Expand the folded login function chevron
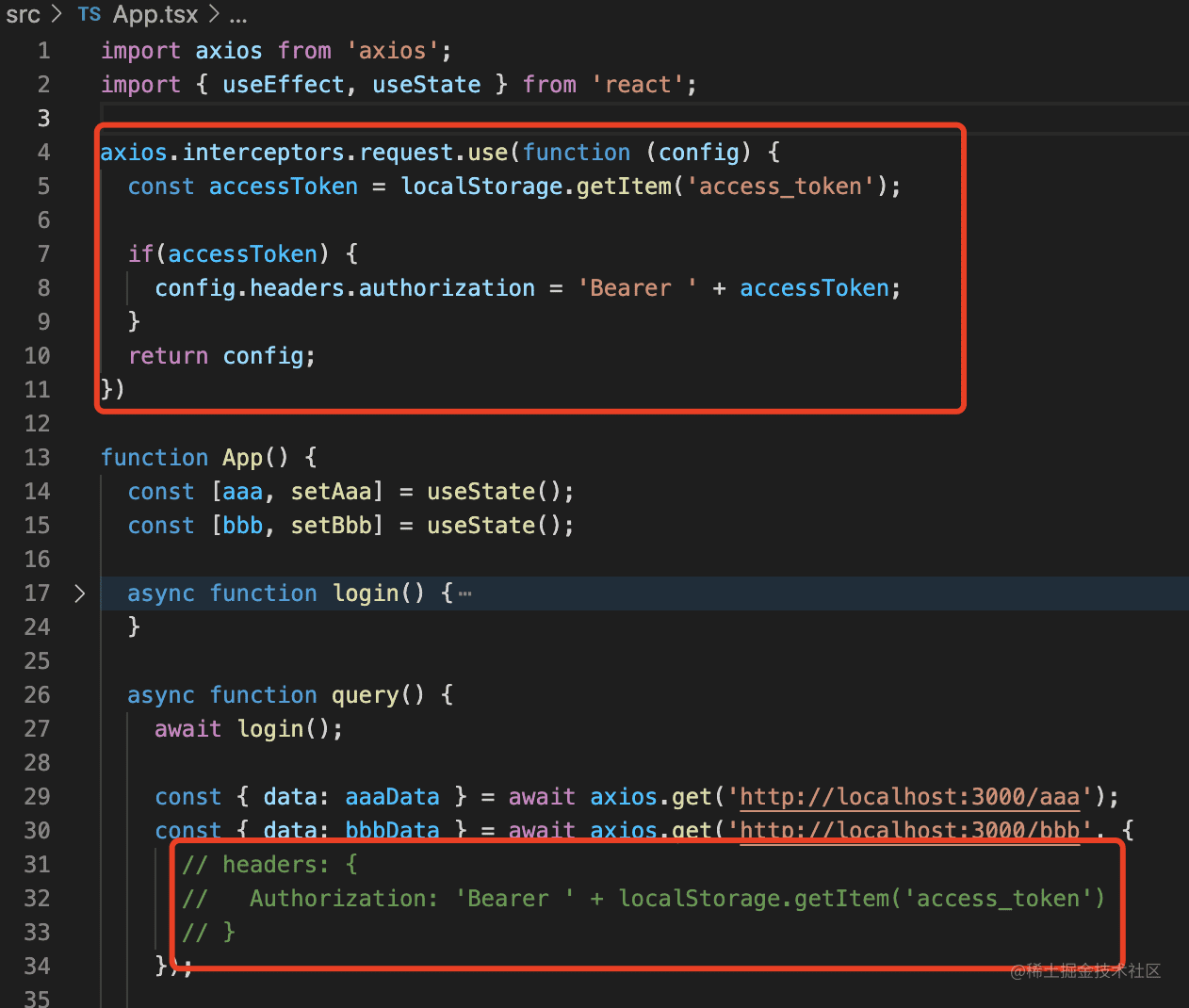 80,593
